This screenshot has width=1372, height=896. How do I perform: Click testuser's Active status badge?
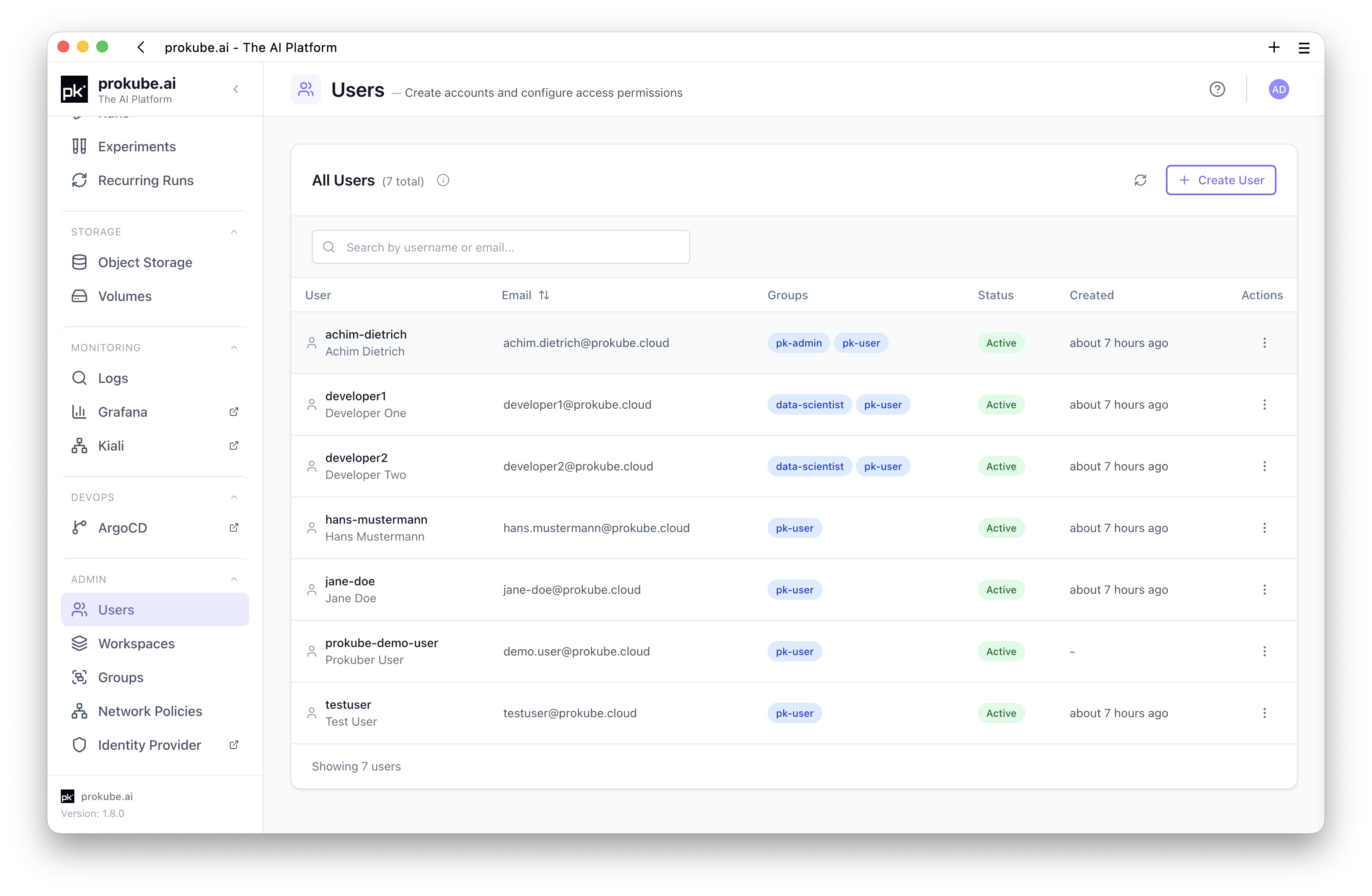[x=1001, y=713]
